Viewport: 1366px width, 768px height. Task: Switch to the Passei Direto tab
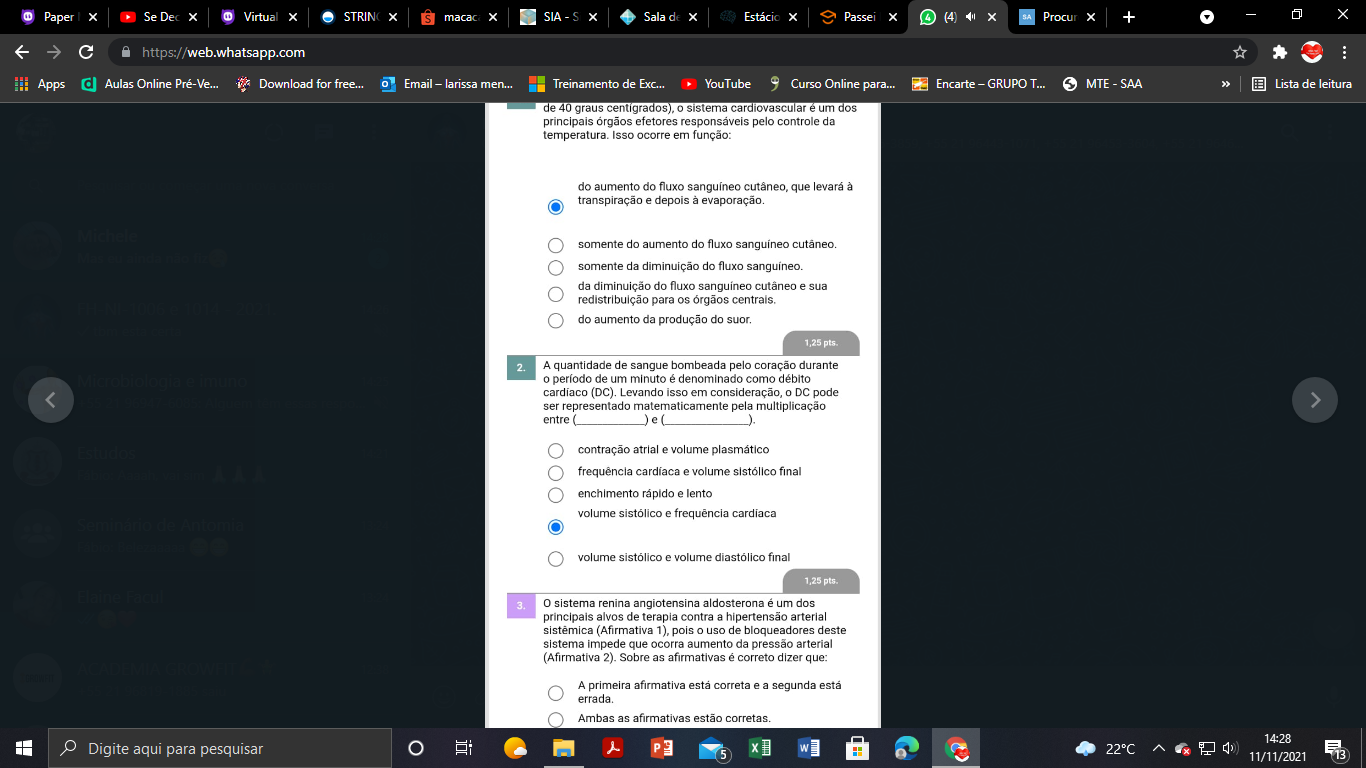click(x=855, y=17)
